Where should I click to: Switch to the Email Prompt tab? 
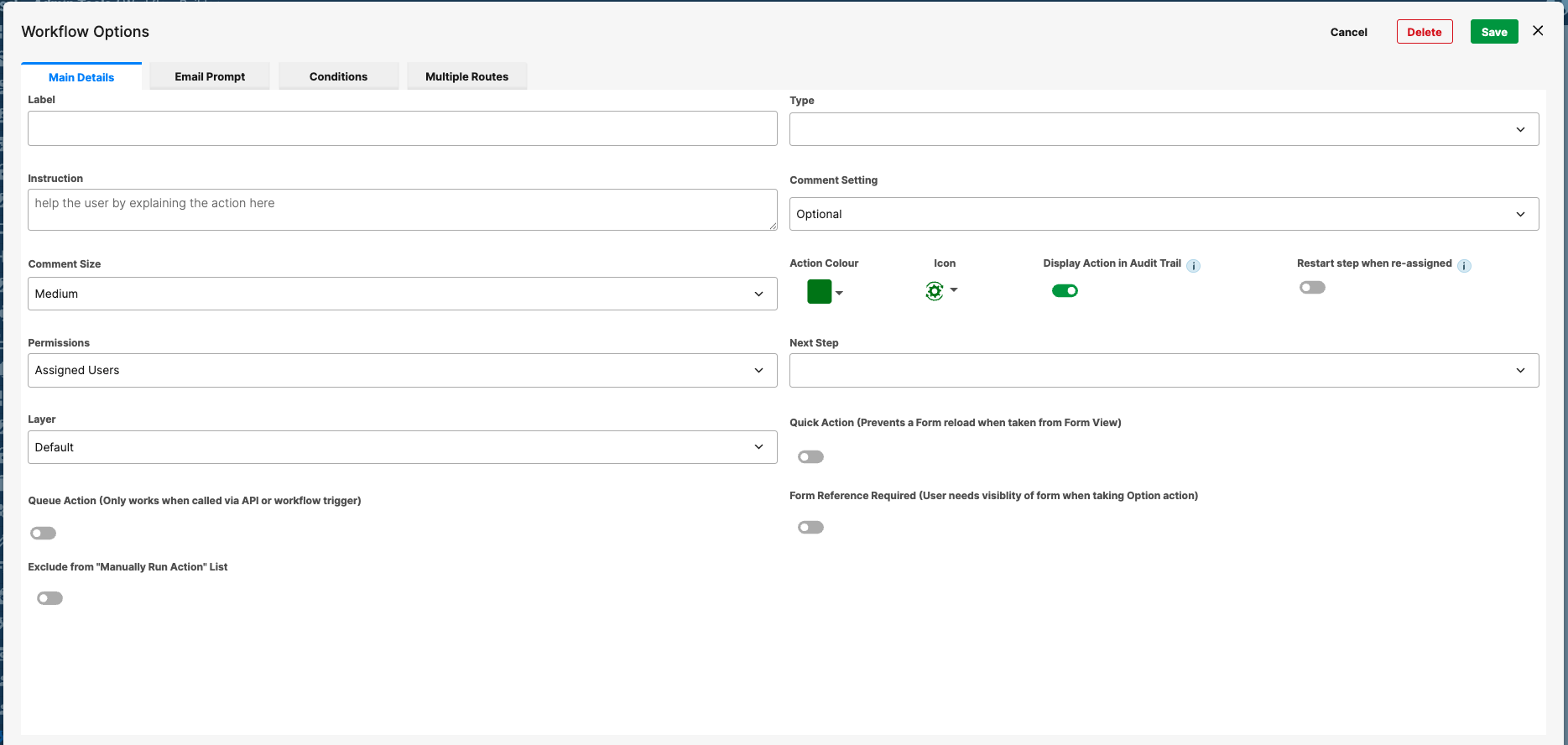point(210,76)
